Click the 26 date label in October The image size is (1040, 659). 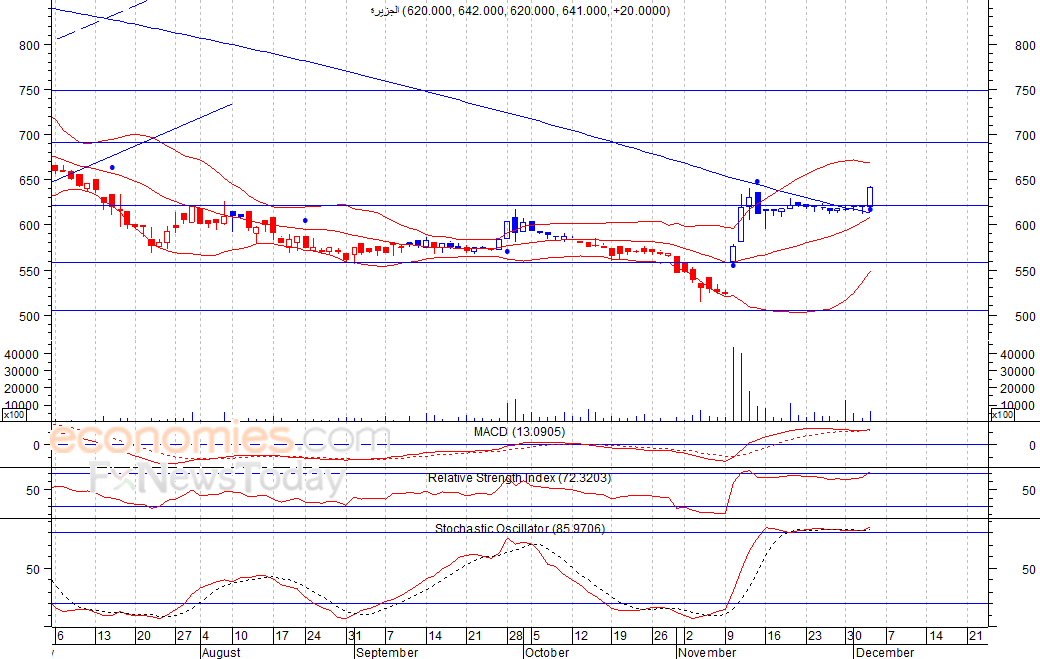click(661, 636)
